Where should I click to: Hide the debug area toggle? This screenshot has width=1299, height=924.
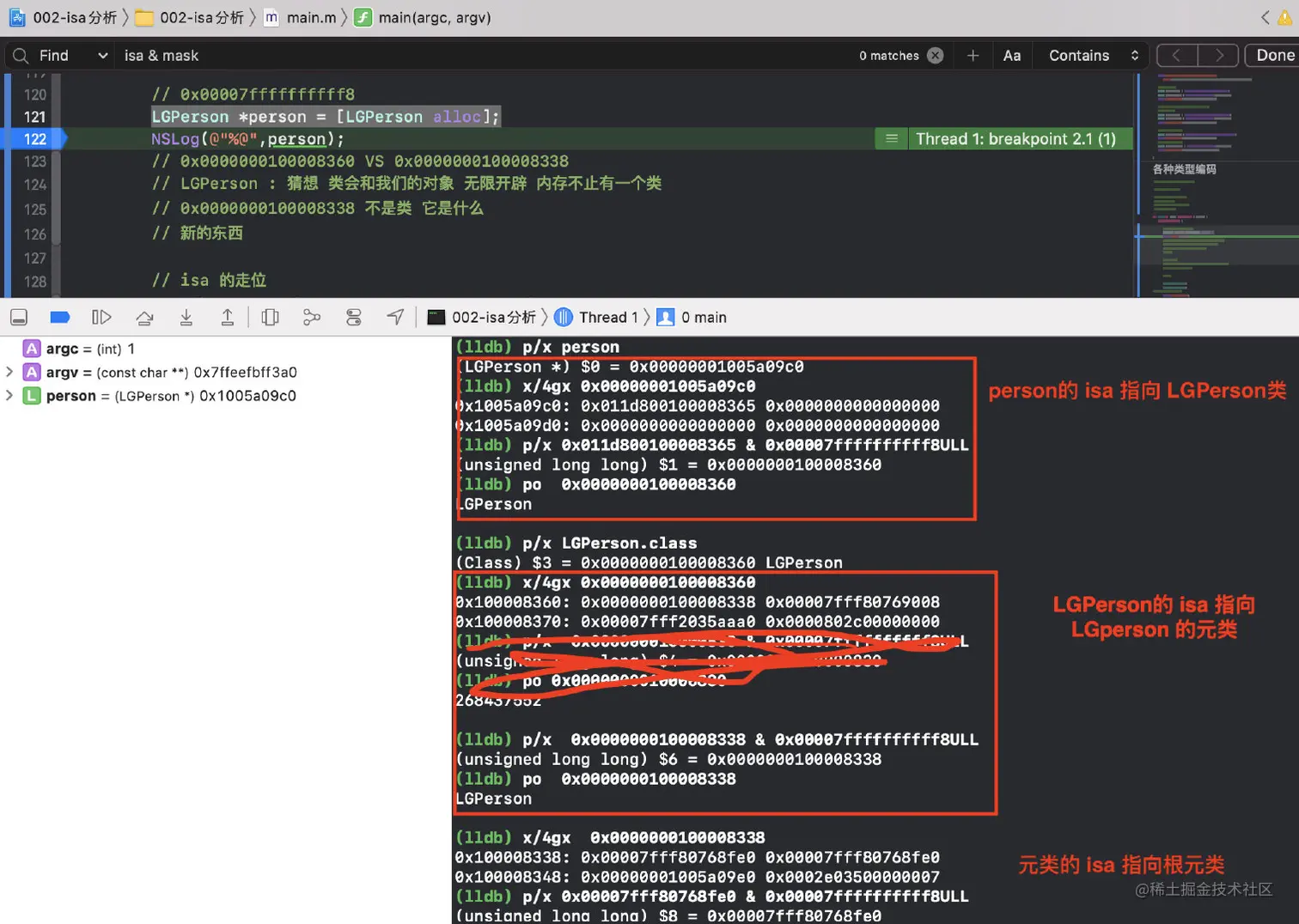coord(19,318)
